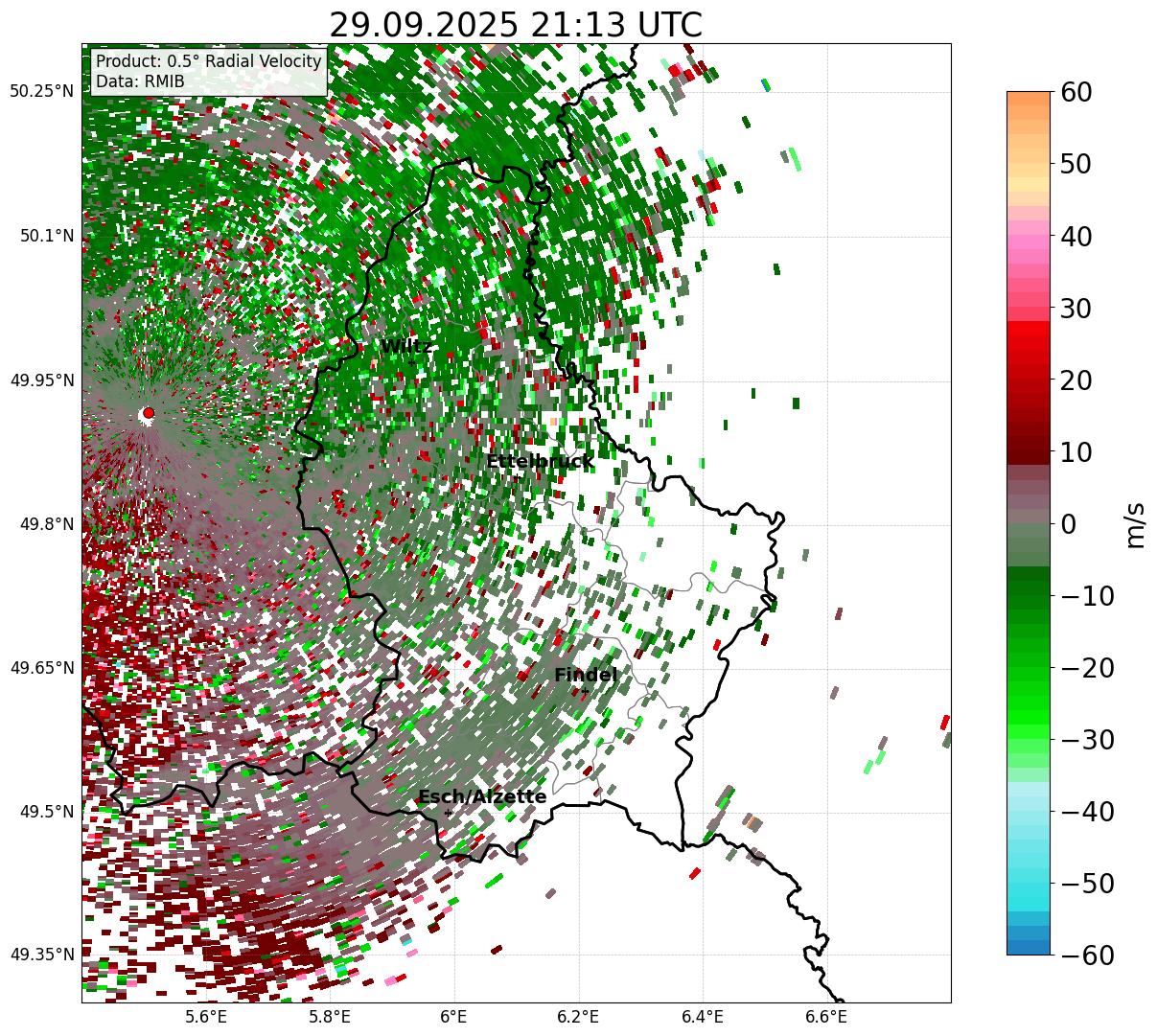Click the latitude label 49.8°N
Screen dimensions: 1157x1036
pos(45,524)
